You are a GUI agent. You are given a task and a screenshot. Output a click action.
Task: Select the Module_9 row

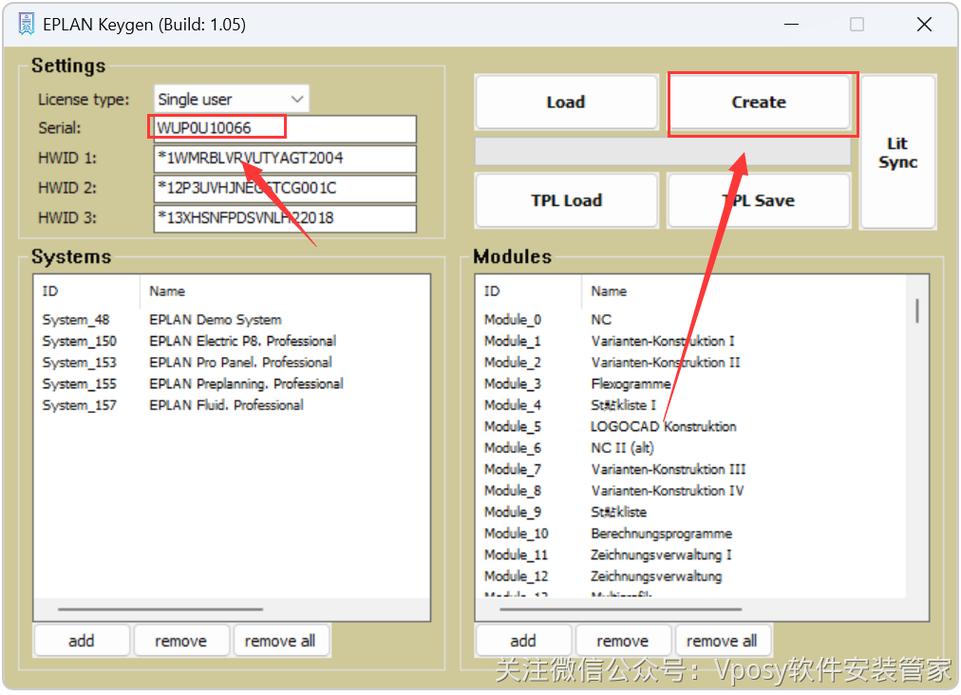(x=690, y=512)
